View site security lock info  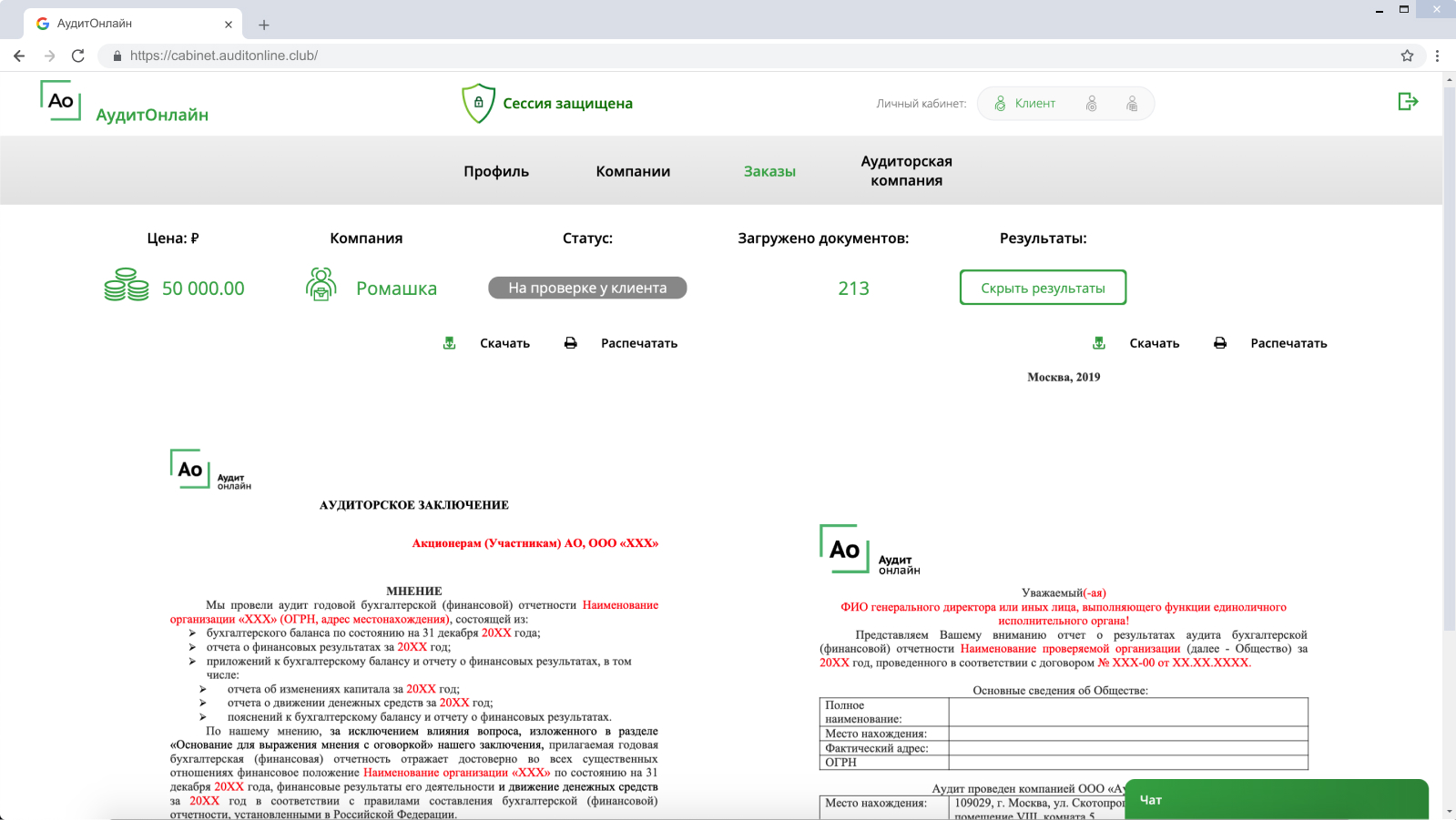coord(117,56)
